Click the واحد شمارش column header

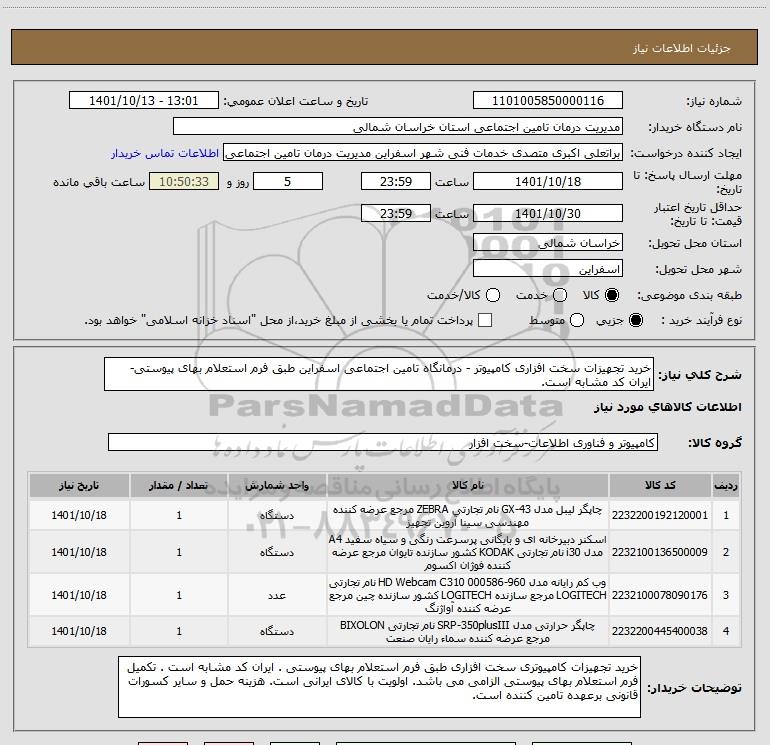pyautogui.click(x=277, y=485)
